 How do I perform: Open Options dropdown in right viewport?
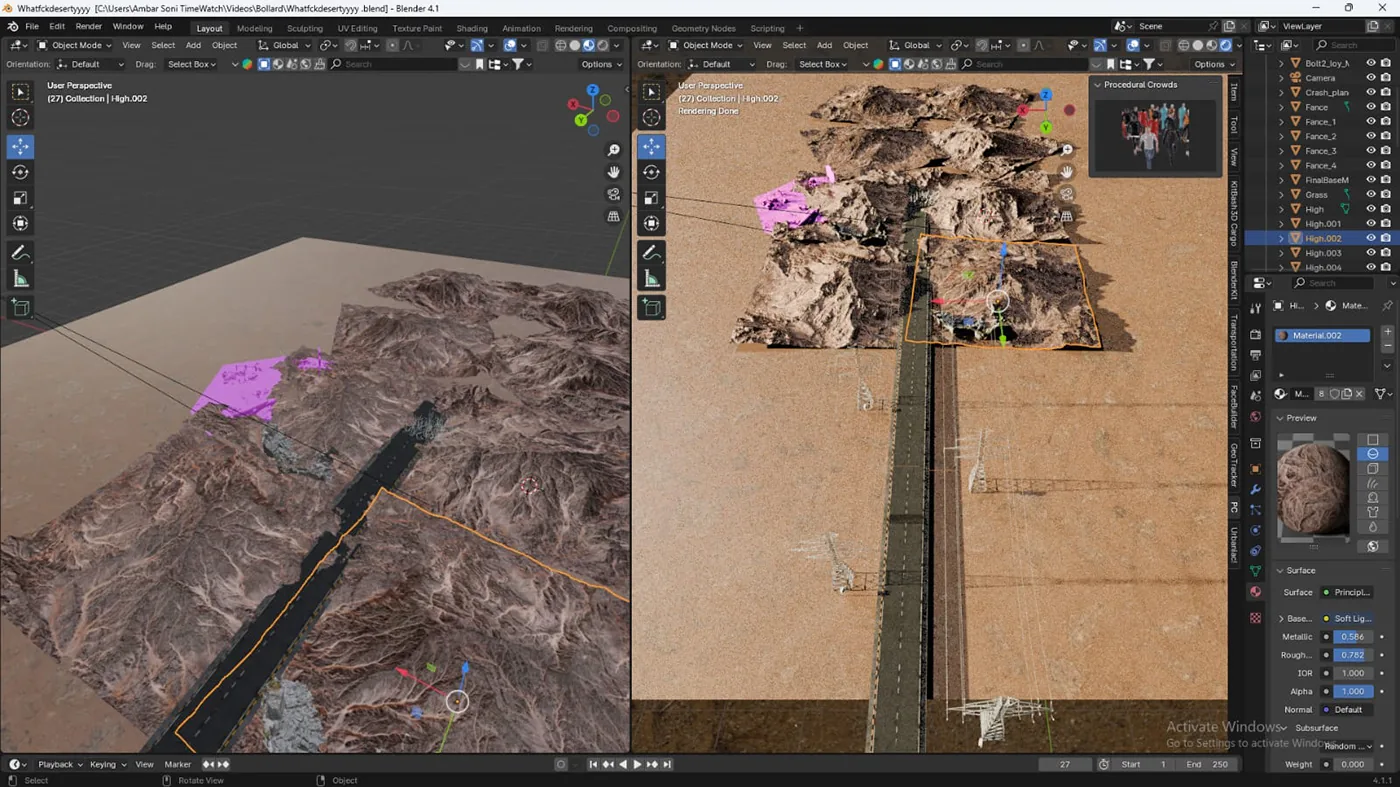click(1213, 64)
